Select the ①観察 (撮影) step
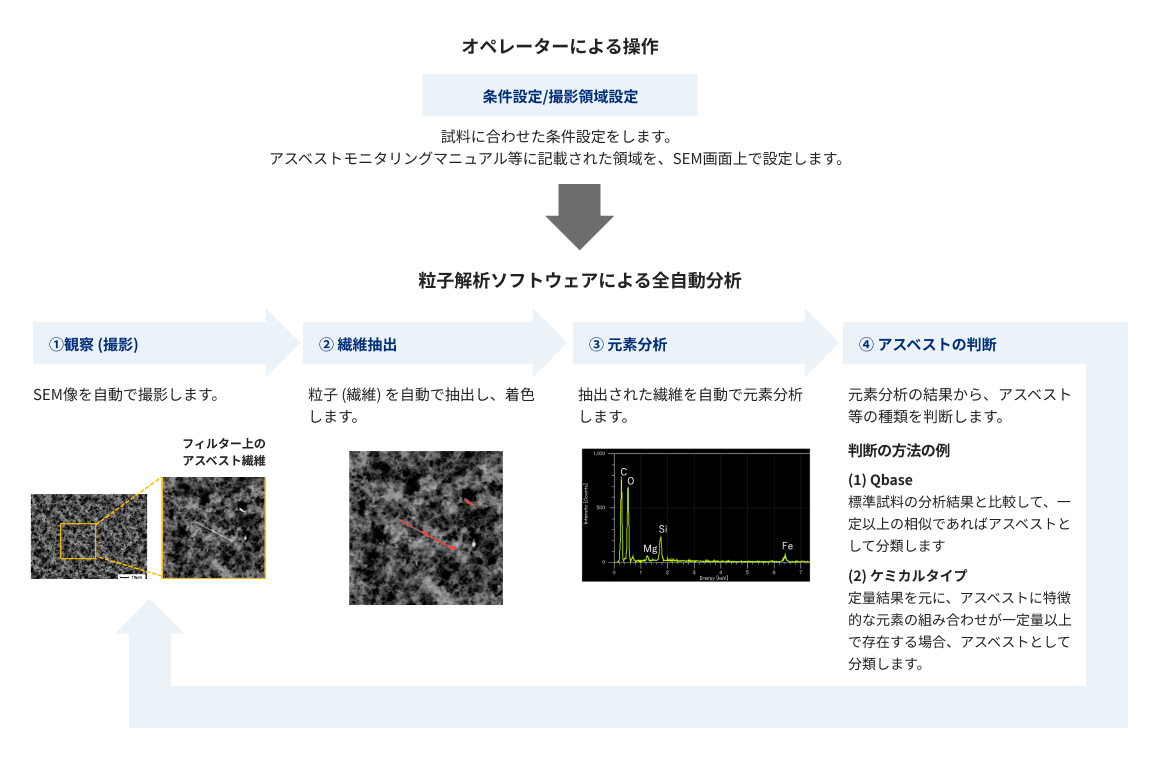The image size is (1160, 768). click(x=94, y=344)
